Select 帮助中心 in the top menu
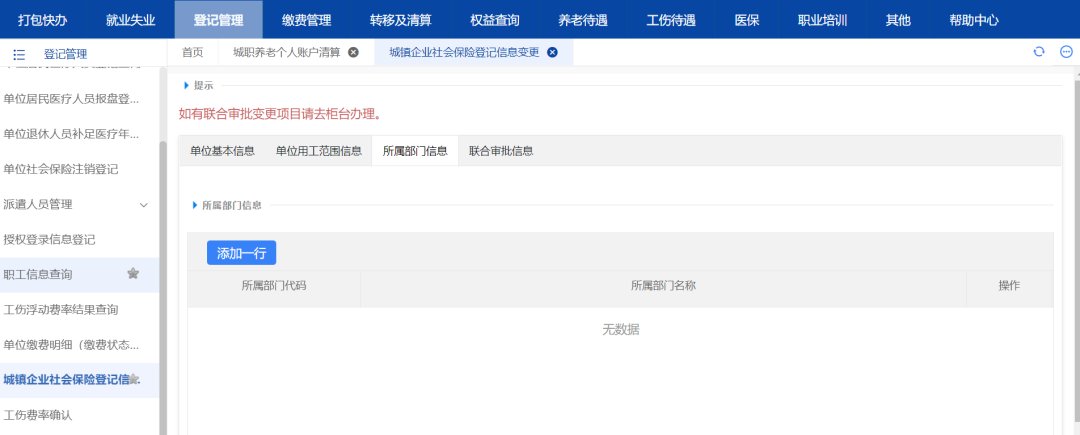This screenshot has height=435, width=1080. (x=974, y=19)
